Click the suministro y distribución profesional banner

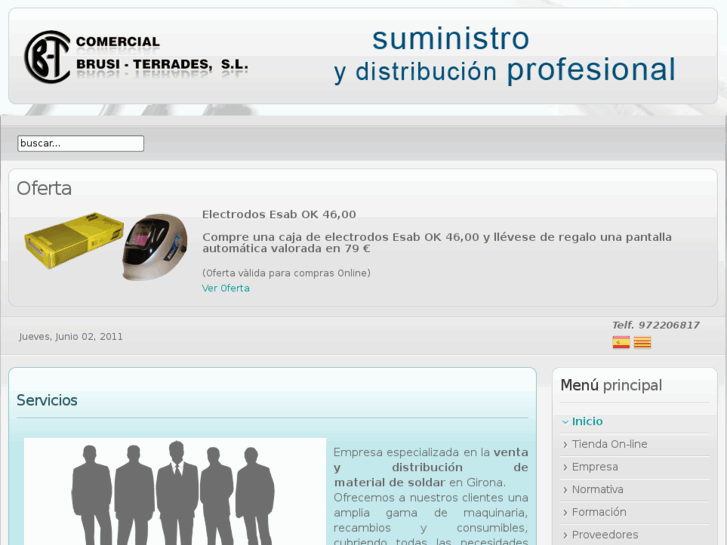[x=504, y=56]
